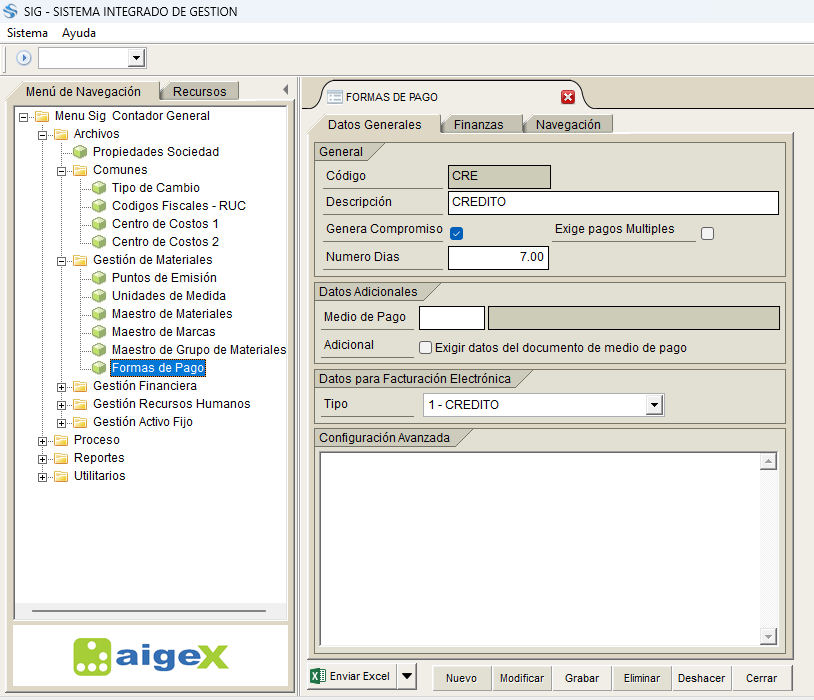The width and height of the screenshot is (814, 700).
Task: Collapse the Comunes tree node
Action: (61, 171)
